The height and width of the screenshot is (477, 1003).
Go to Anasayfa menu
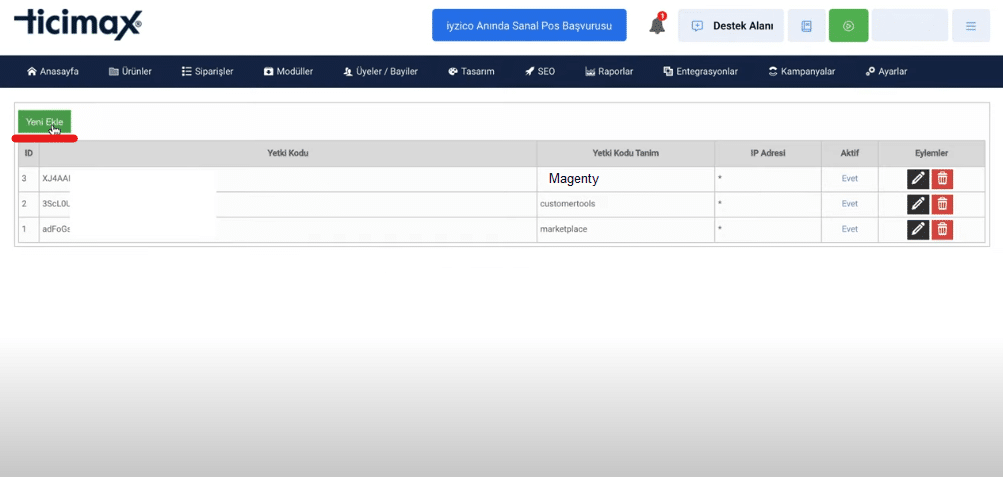[x=52, y=72]
